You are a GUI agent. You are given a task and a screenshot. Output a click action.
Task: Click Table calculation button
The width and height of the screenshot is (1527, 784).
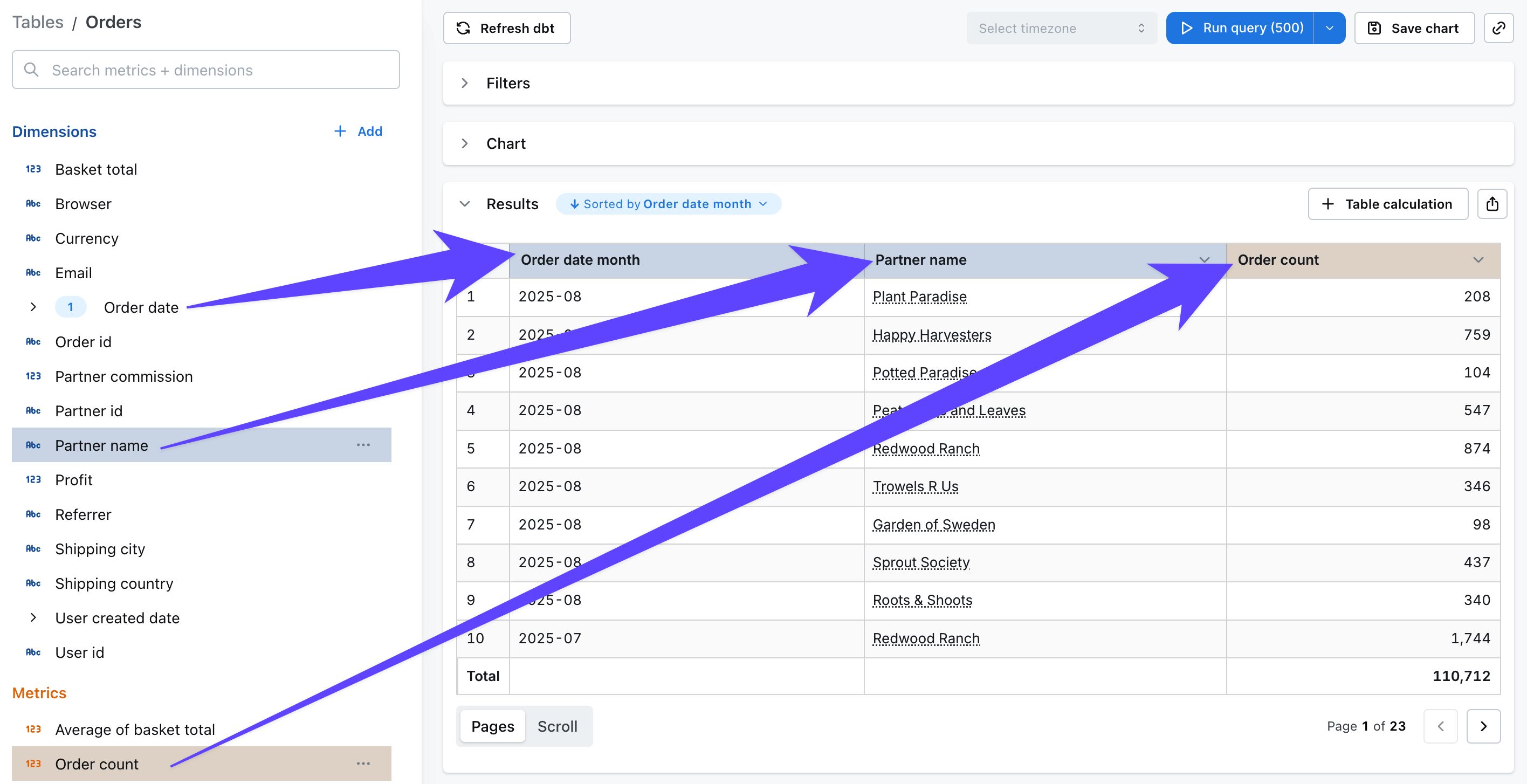tap(1387, 204)
